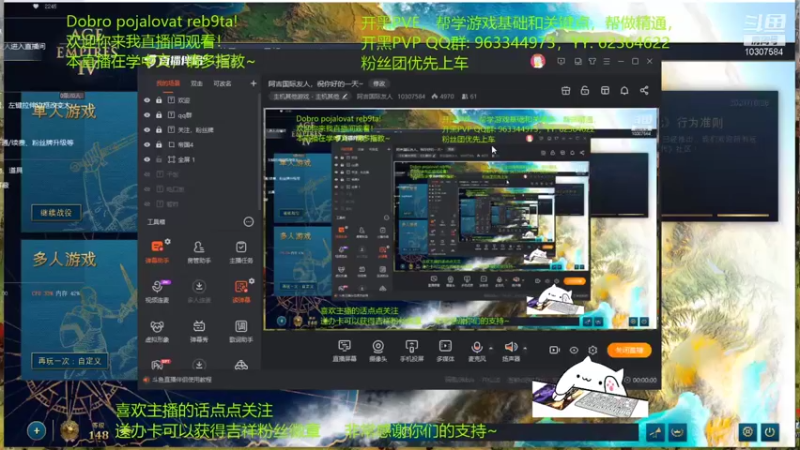Click the orange stream button
The width and height of the screenshot is (800, 450).
pos(630,350)
